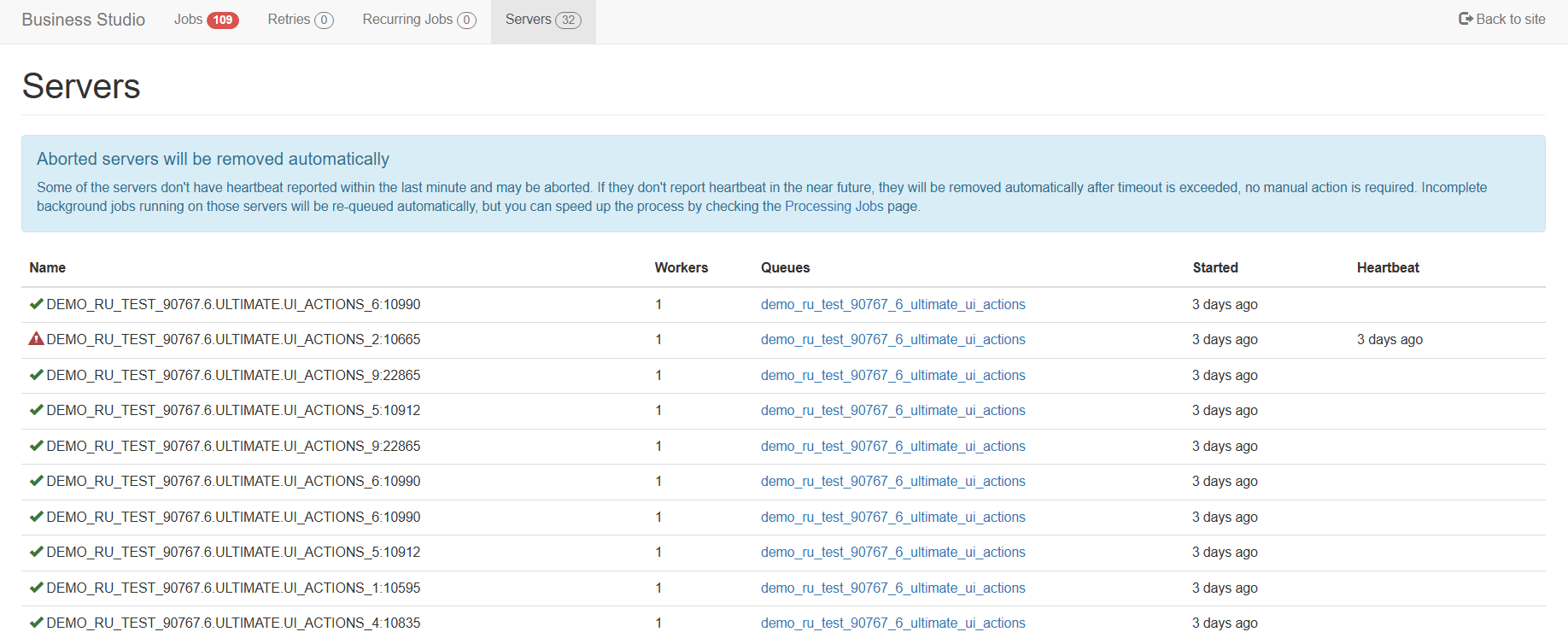Open the queue link for server ACTIONS_1:10595

point(892,588)
